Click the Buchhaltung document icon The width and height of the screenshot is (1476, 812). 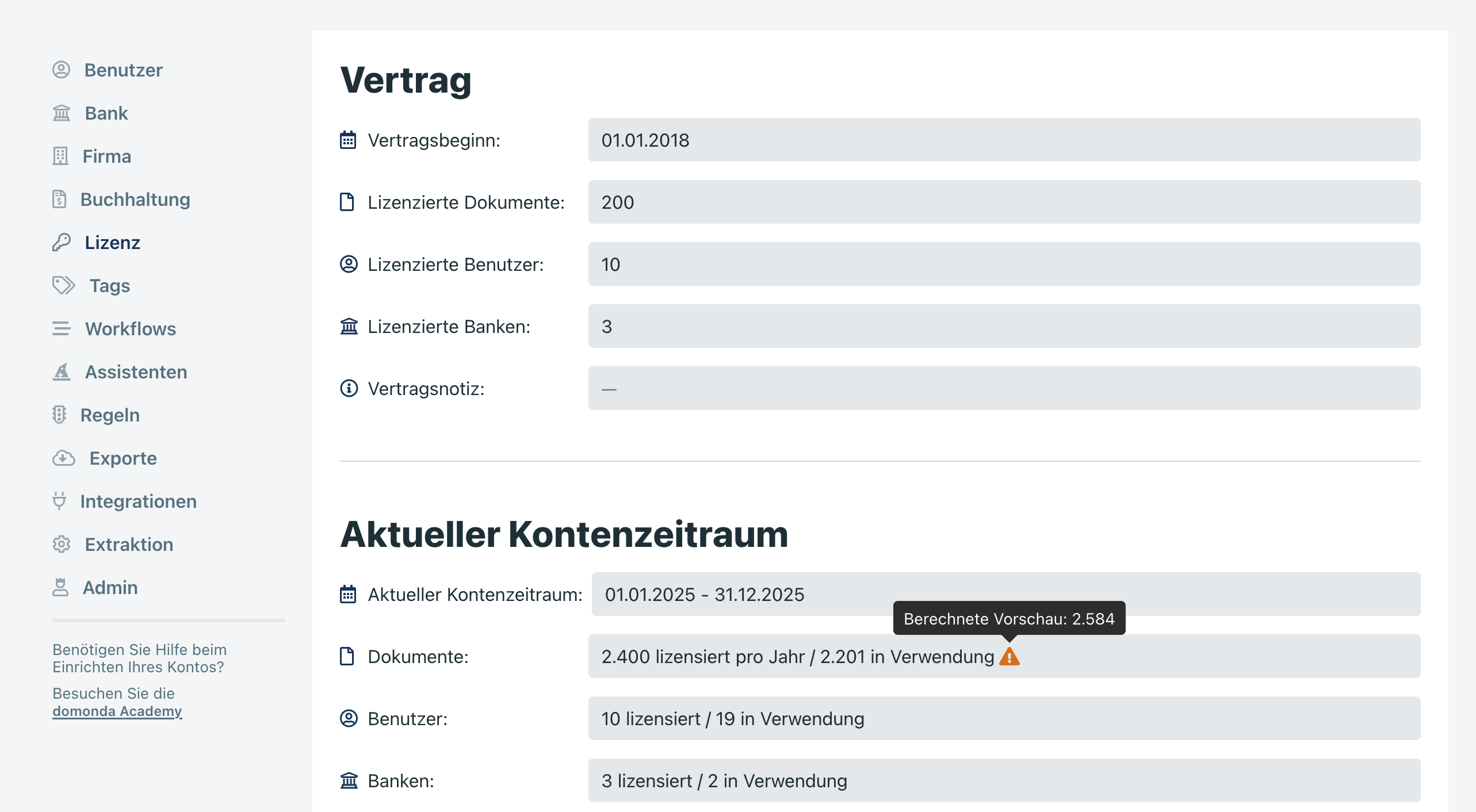(62, 199)
